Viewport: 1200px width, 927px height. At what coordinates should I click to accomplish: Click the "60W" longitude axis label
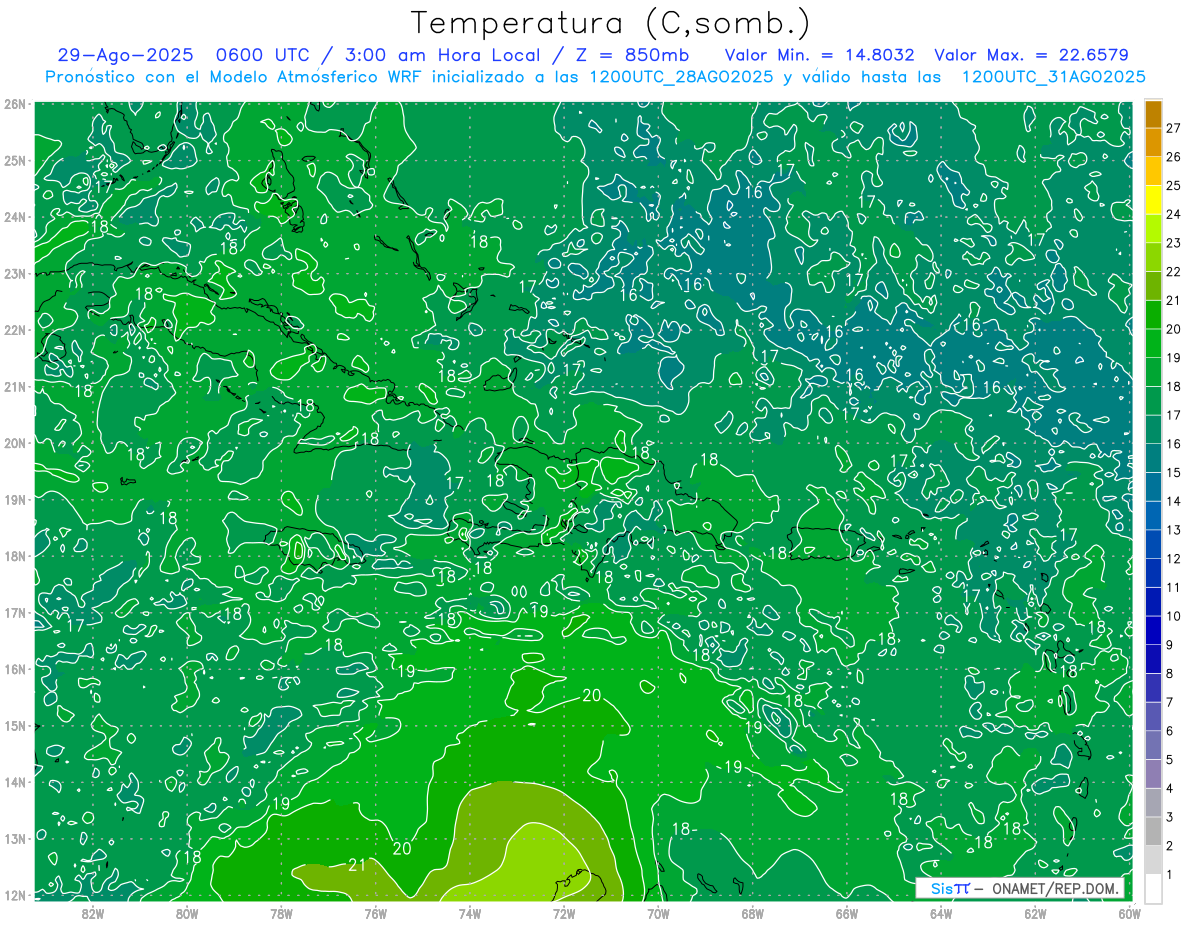(1129, 913)
